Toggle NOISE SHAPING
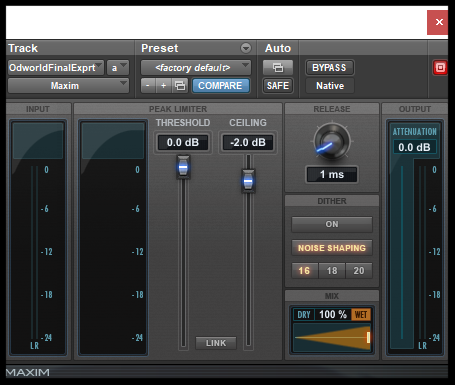 (x=332, y=248)
